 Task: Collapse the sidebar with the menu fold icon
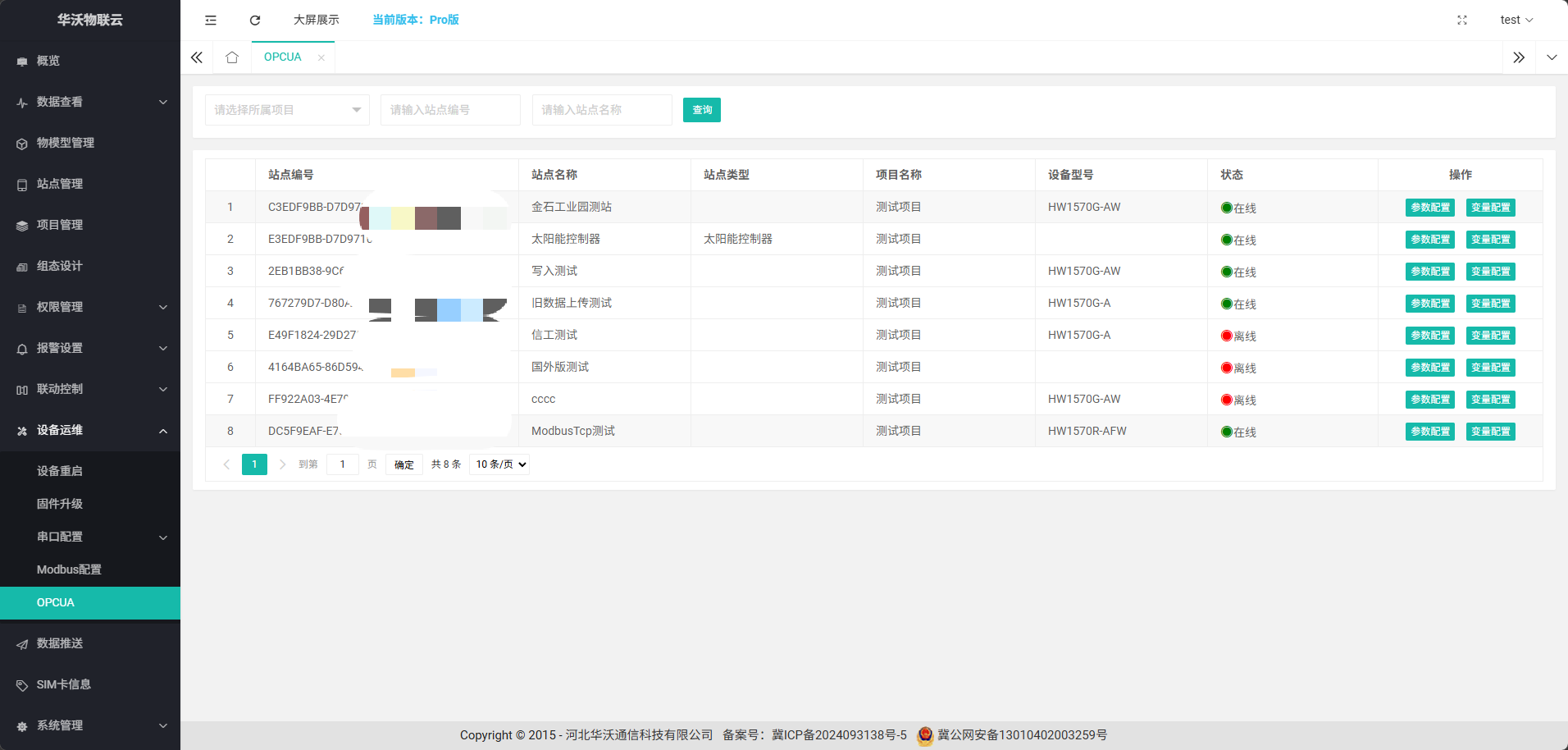(x=211, y=20)
